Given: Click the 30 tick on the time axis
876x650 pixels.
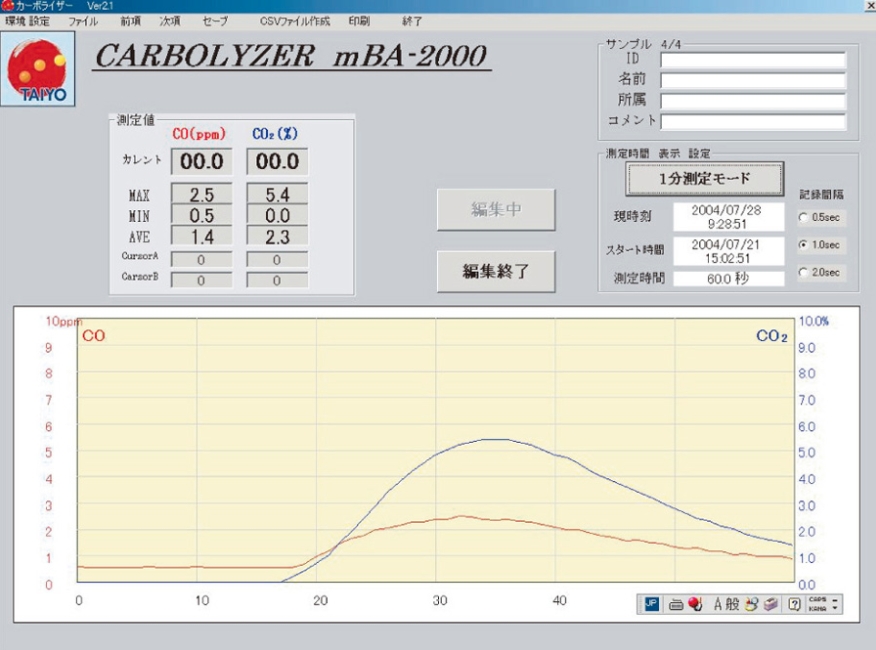Looking at the screenshot, I should pyautogui.click(x=440, y=600).
